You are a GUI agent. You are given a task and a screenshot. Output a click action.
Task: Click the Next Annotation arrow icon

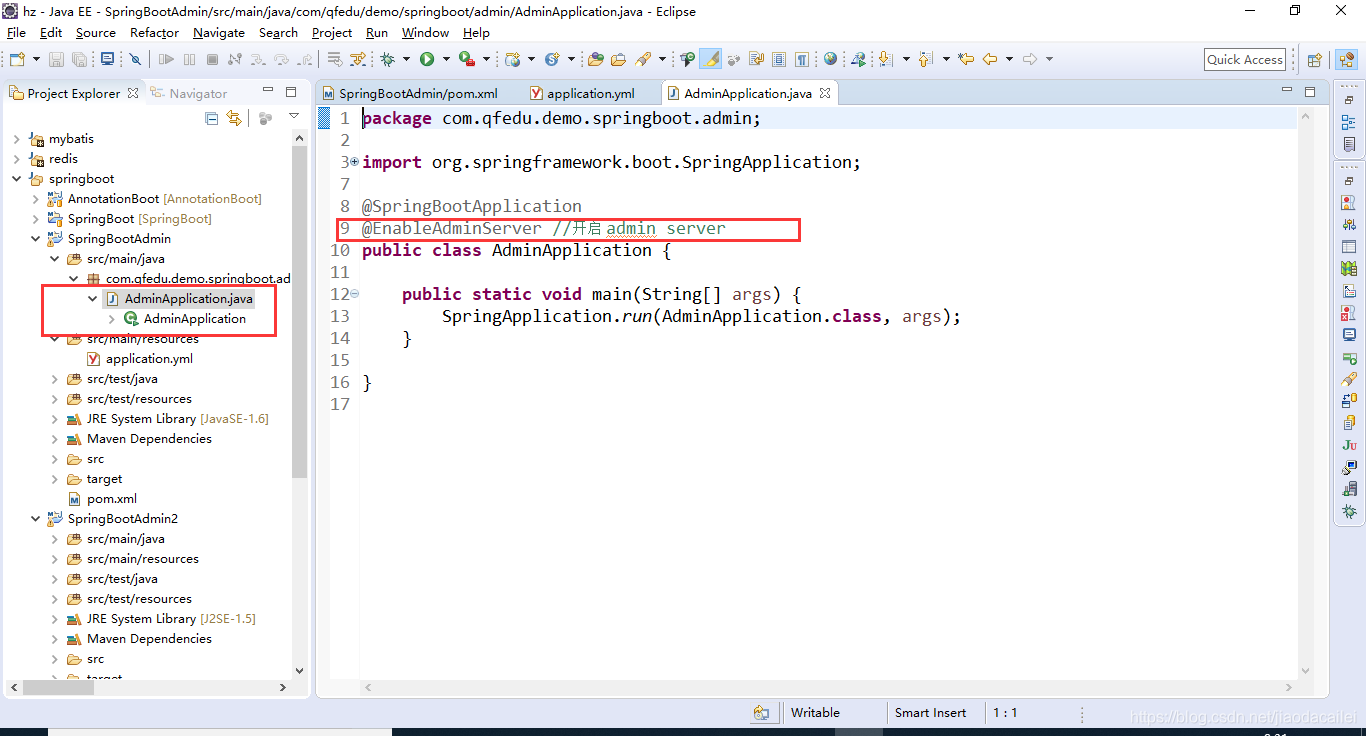pyautogui.click(x=886, y=60)
